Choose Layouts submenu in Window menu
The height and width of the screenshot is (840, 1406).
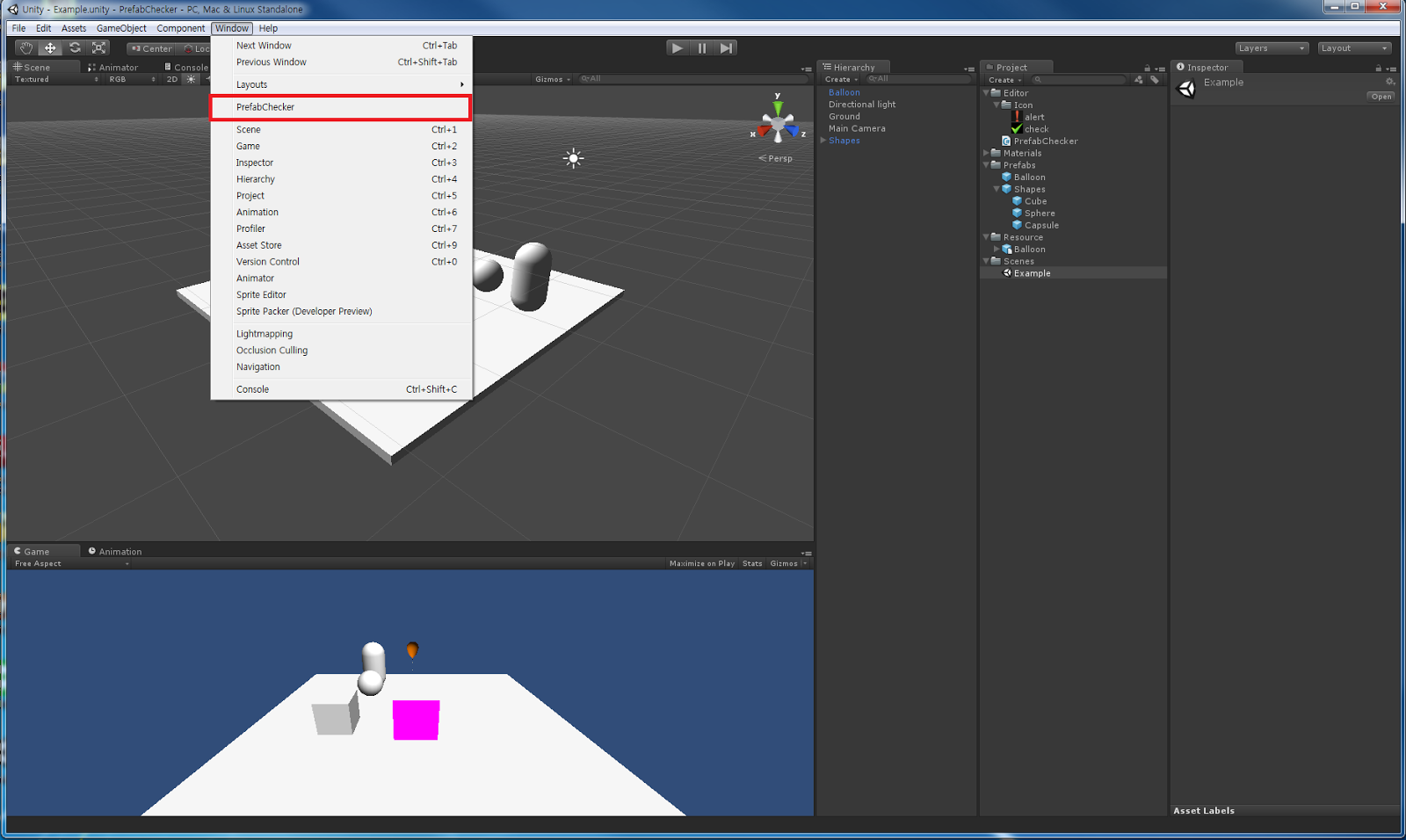[x=341, y=84]
